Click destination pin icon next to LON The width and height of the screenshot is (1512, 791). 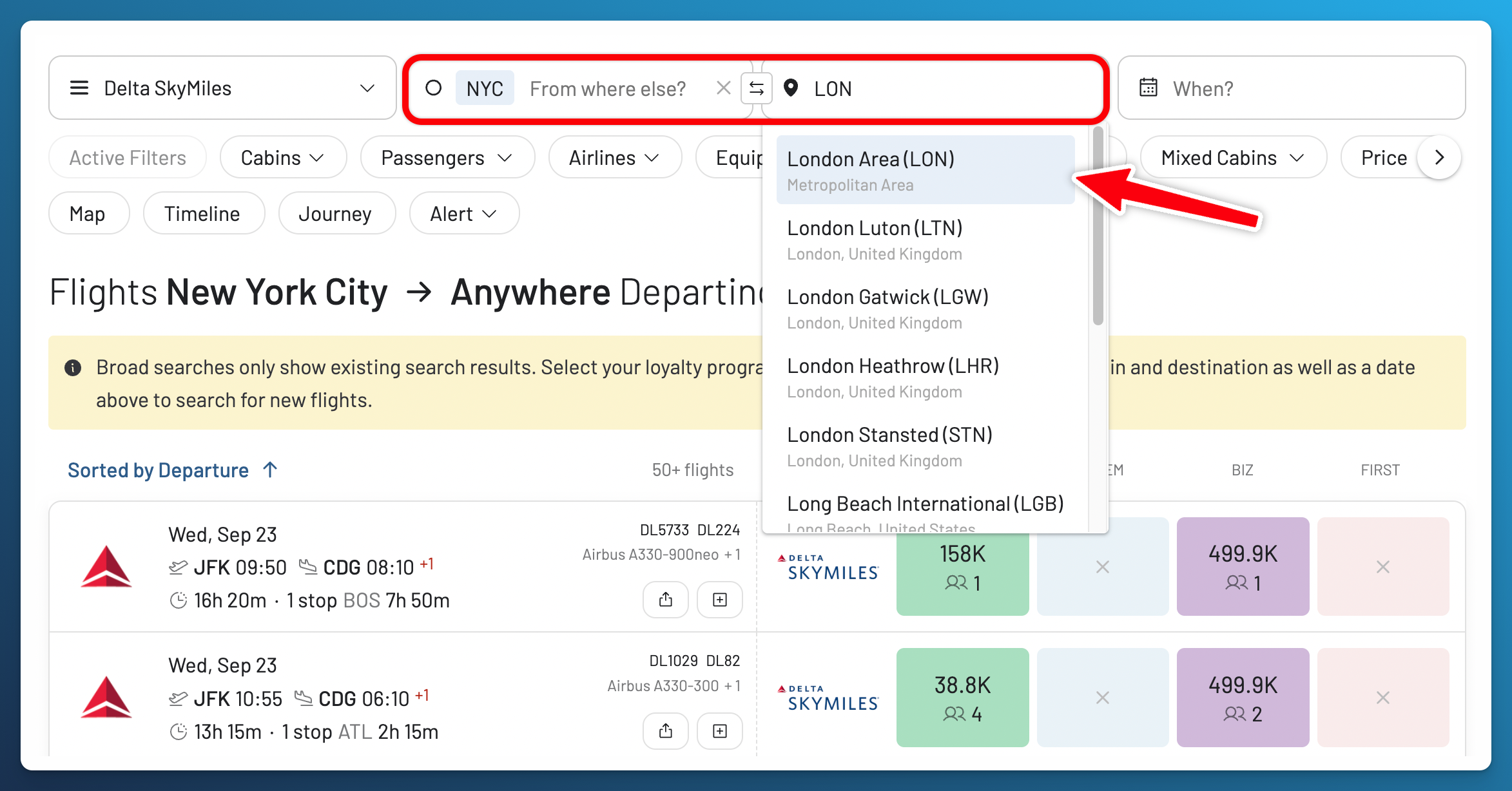click(791, 88)
